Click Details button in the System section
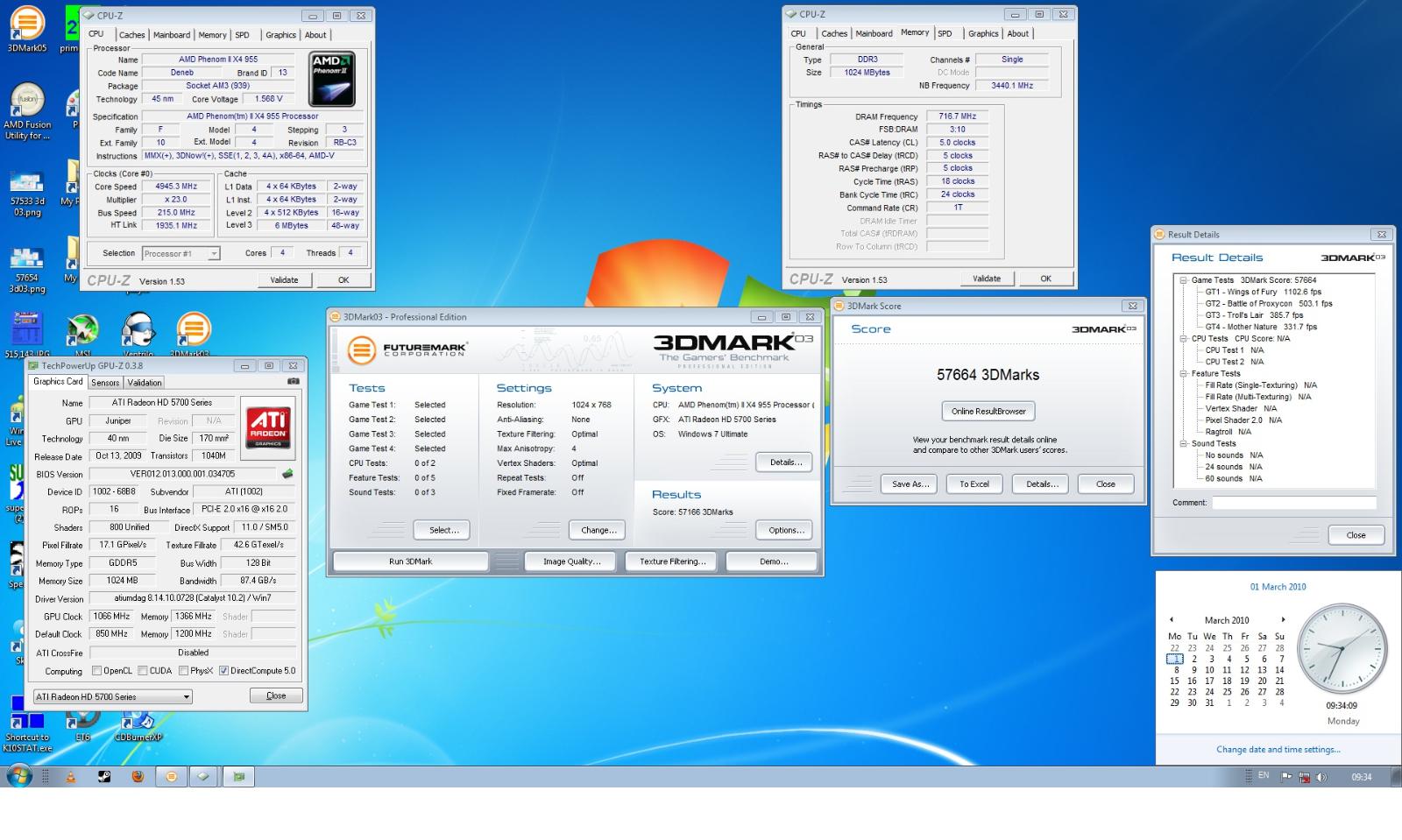 click(785, 462)
